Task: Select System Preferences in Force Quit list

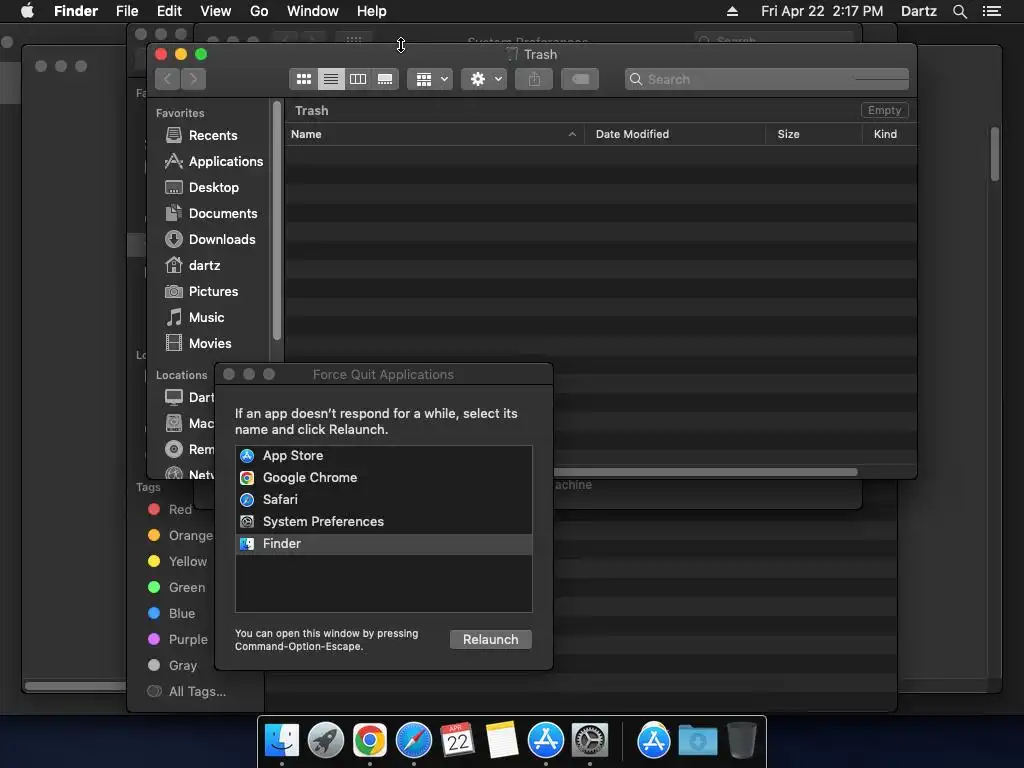Action: (384, 522)
